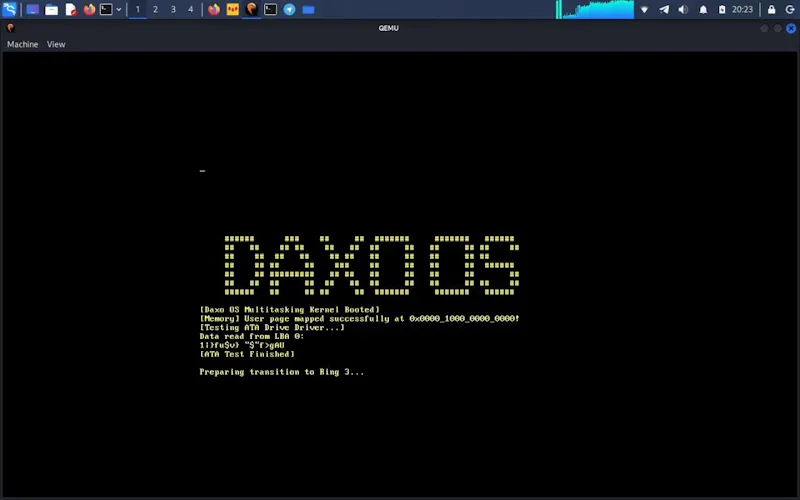Open the Kali applications menu
Viewport: 800px width, 500px height.
click(x=10, y=9)
